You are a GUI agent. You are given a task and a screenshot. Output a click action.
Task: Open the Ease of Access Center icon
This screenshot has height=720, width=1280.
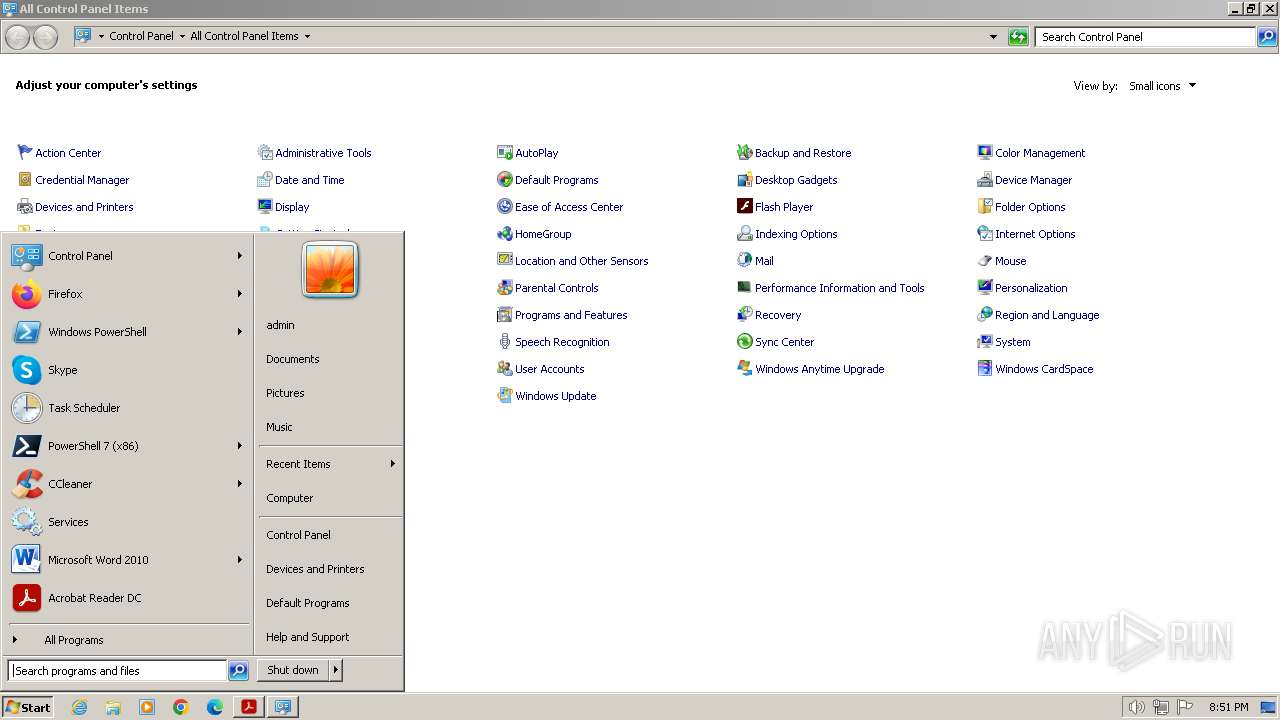pyautogui.click(x=505, y=207)
